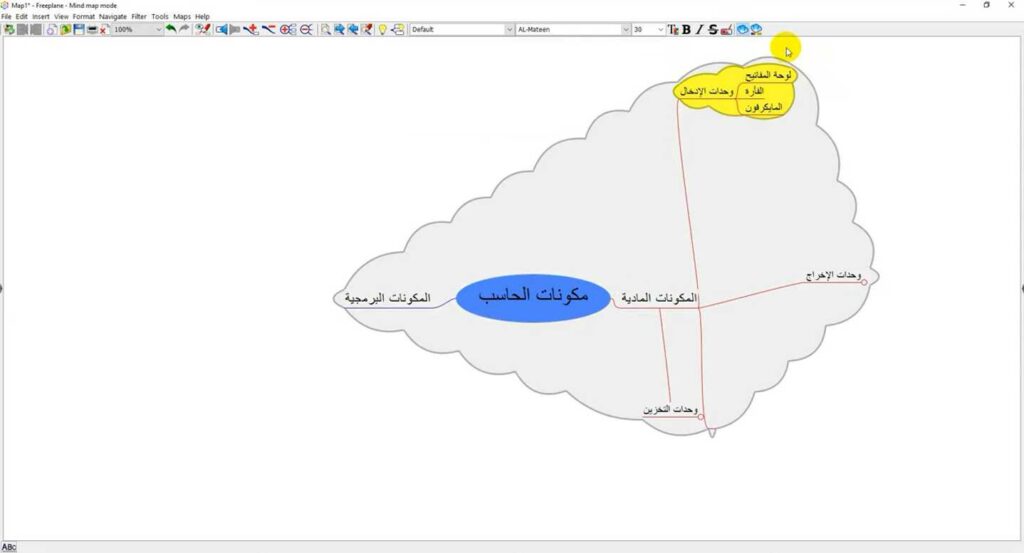The height and width of the screenshot is (553, 1024).
Task: Expand right side panel handle
Action: tap(1021, 288)
